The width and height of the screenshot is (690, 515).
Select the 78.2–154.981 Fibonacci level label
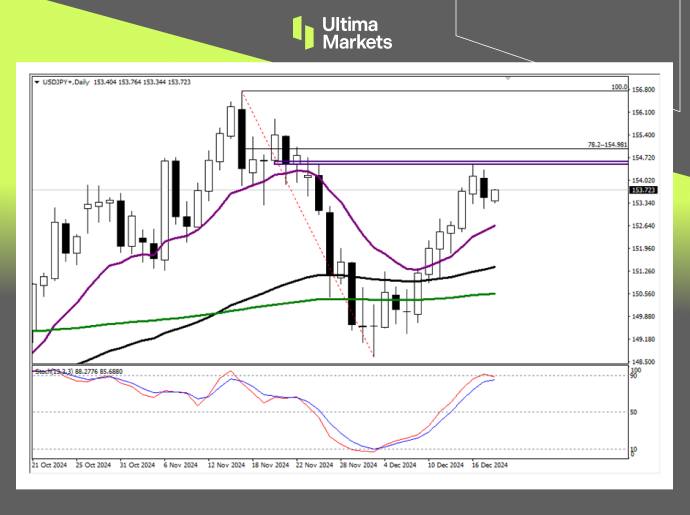(x=606, y=145)
